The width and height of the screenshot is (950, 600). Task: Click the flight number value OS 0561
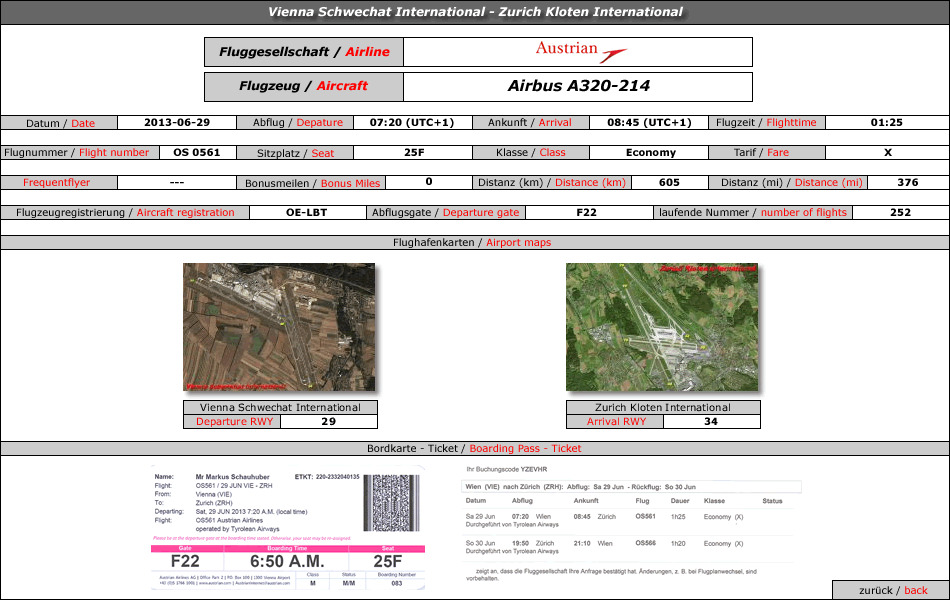pyautogui.click(x=196, y=153)
